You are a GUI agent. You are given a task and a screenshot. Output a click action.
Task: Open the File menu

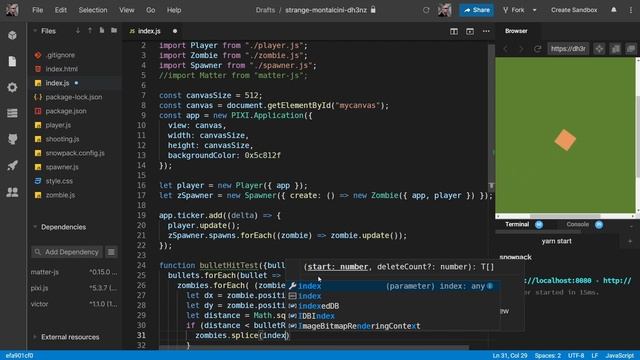(x=38, y=10)
